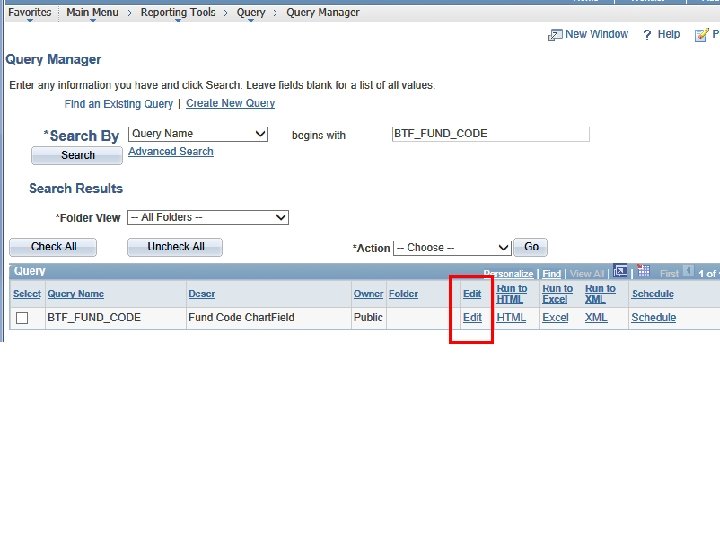This screenshot has width=720, height=540.
Task: Click the Run to XML column header
Action: [600, 294]
